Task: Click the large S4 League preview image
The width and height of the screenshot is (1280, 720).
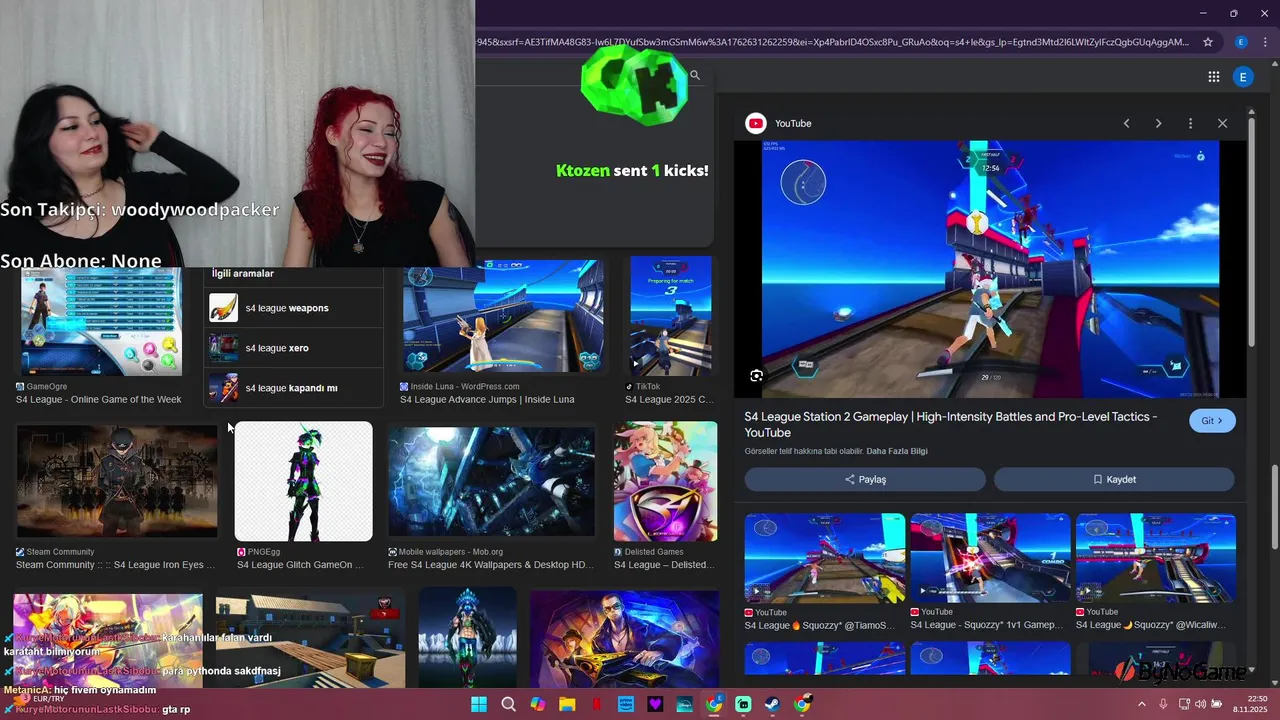Action: [990, 269]
